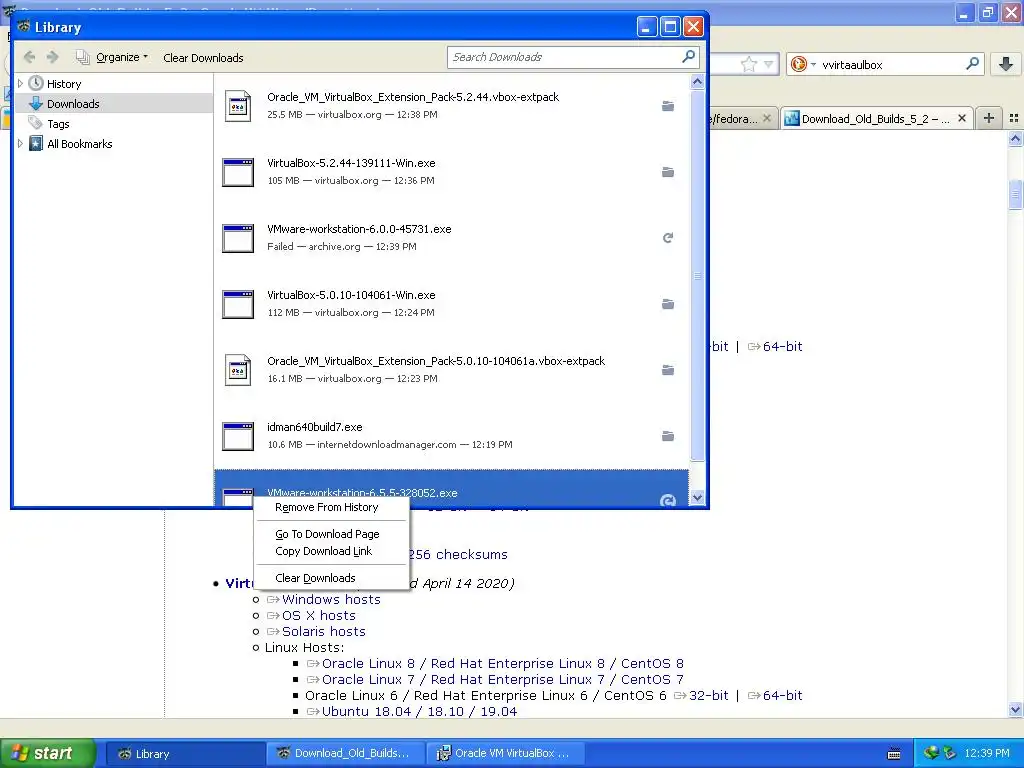Close the fedora browser tab
The width and height of the screenshot is (1024, 768).
coord(767,118)
